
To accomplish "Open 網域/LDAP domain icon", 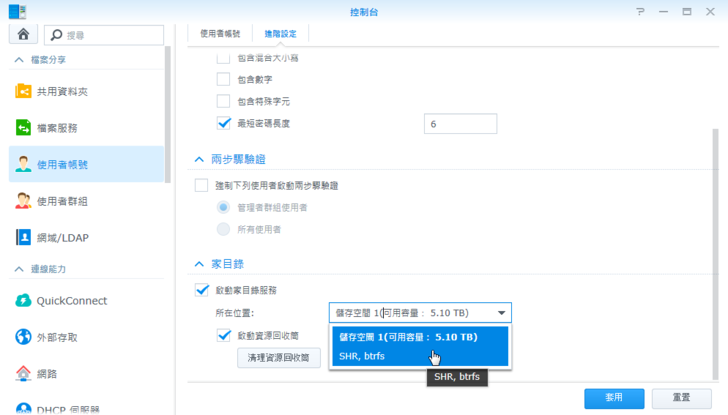I will point(23,237).
